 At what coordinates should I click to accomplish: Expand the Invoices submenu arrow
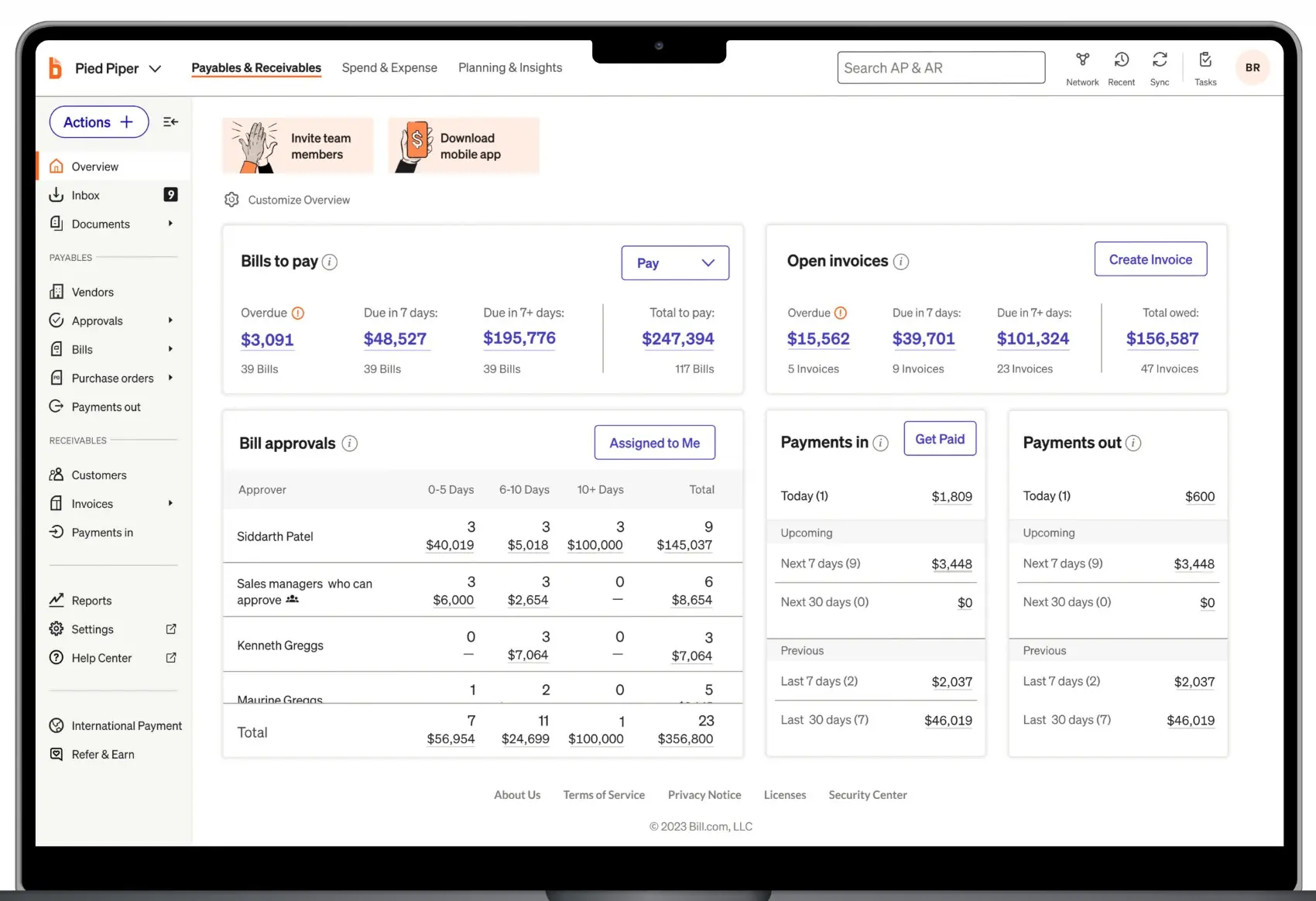coord(170,503)
